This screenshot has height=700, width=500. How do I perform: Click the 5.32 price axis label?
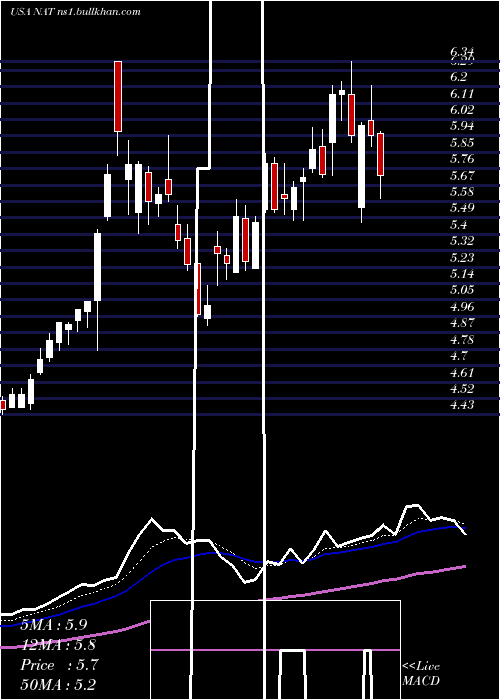462,241
